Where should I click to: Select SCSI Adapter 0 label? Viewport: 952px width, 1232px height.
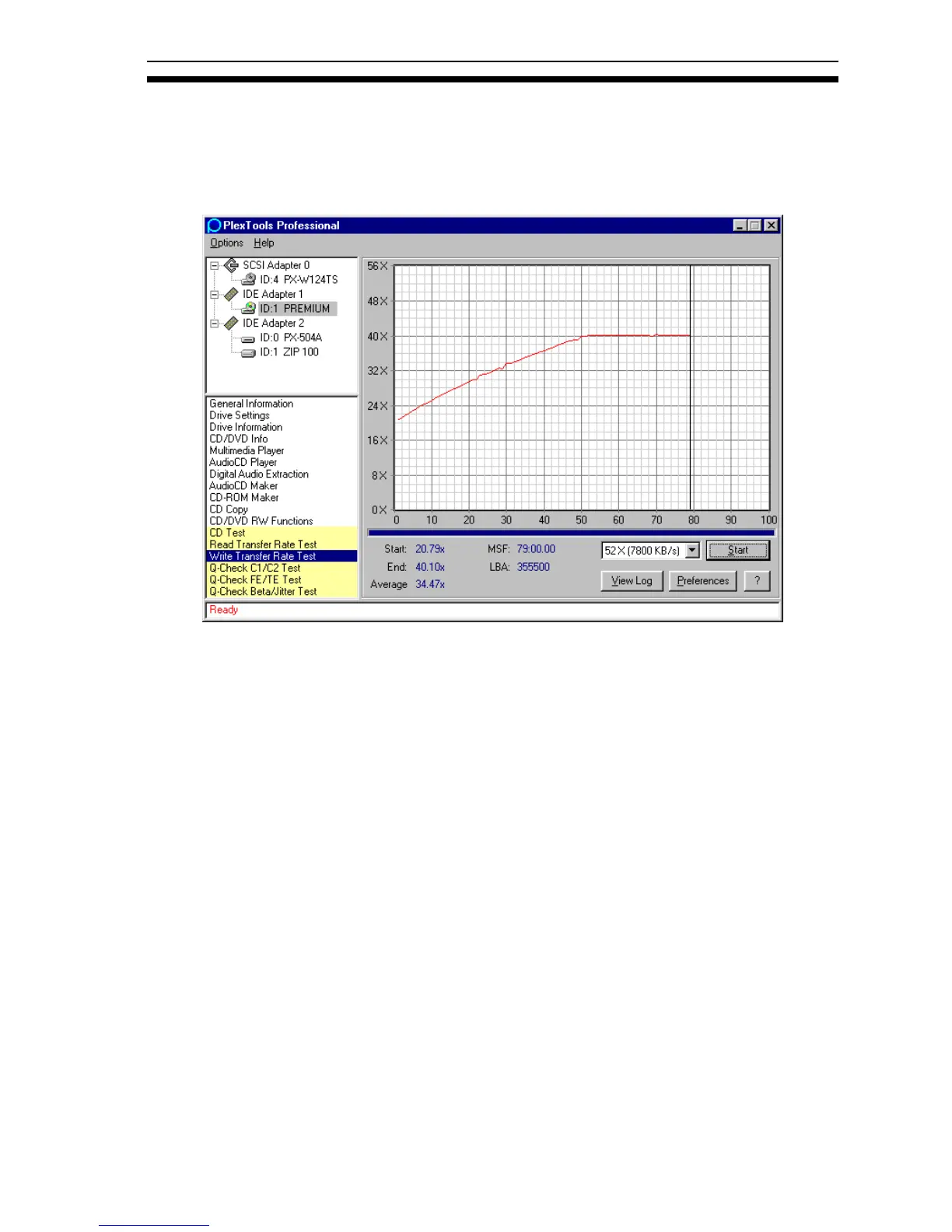pyautogui.click(x=276, y=265)
